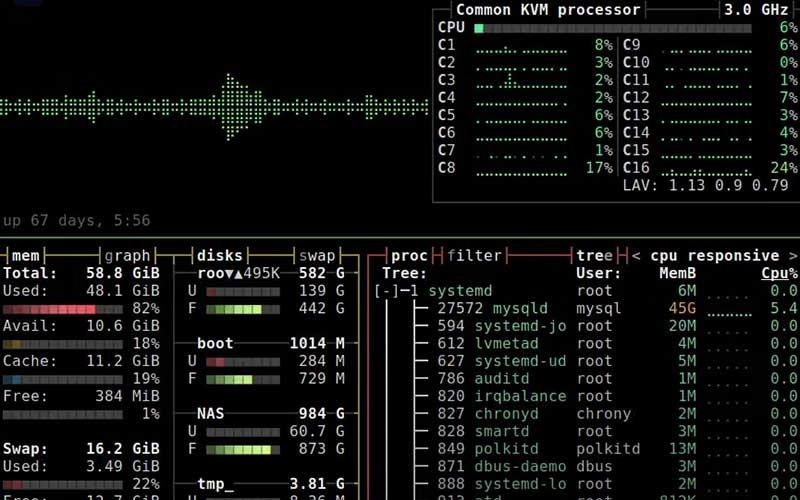
Task: Click the mem box title
Action: pyautogui.click(x=26, y=255)
